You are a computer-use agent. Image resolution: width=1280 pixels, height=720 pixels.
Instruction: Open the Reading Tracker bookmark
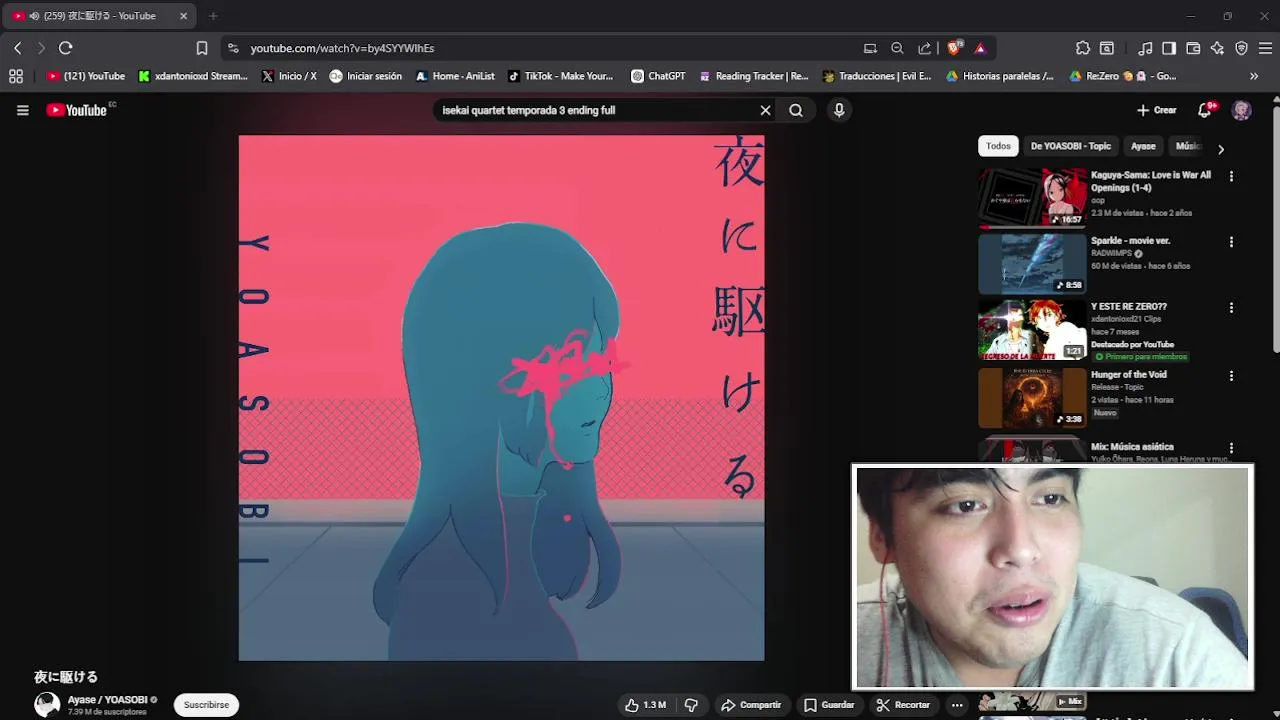pos(753,76)
